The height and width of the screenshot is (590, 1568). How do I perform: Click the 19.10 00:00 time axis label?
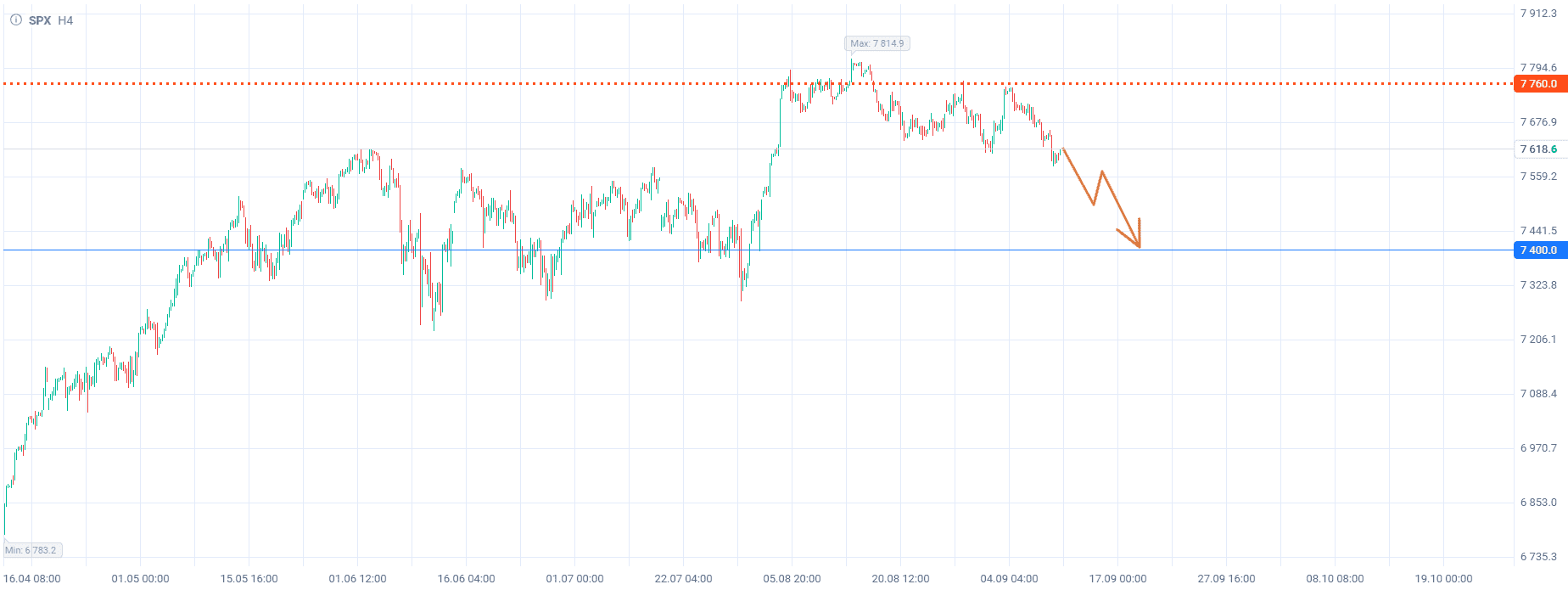tap(1443, 579)
